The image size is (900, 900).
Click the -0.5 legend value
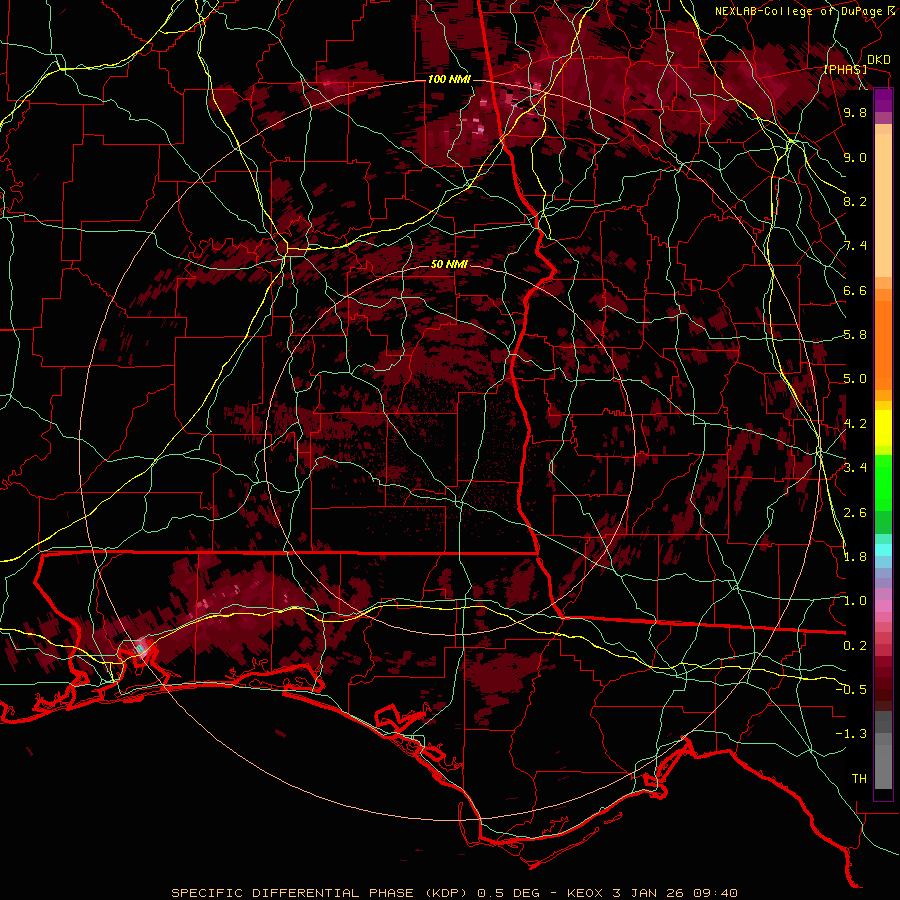(851, 690)
